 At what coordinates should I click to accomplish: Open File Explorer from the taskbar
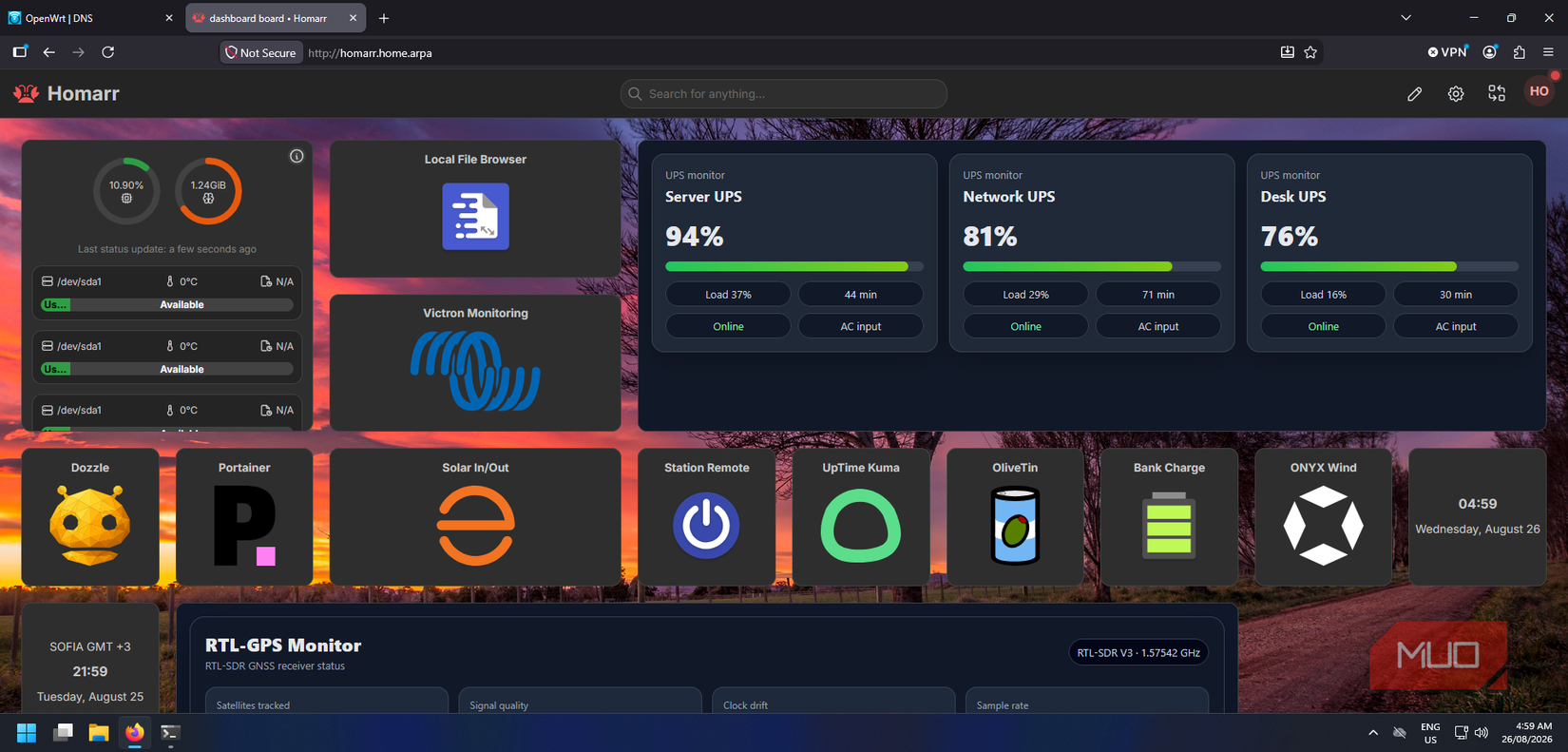(99, 732)
